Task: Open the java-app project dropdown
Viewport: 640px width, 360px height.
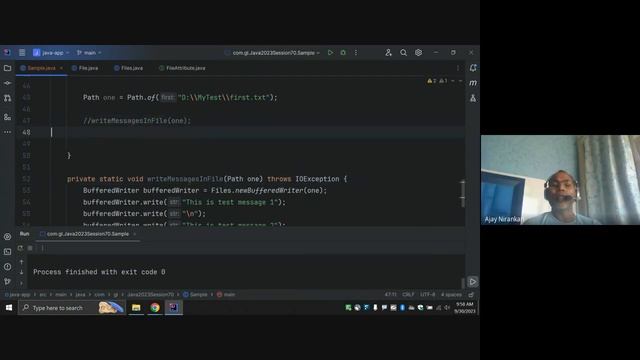Action: point(51,53)
